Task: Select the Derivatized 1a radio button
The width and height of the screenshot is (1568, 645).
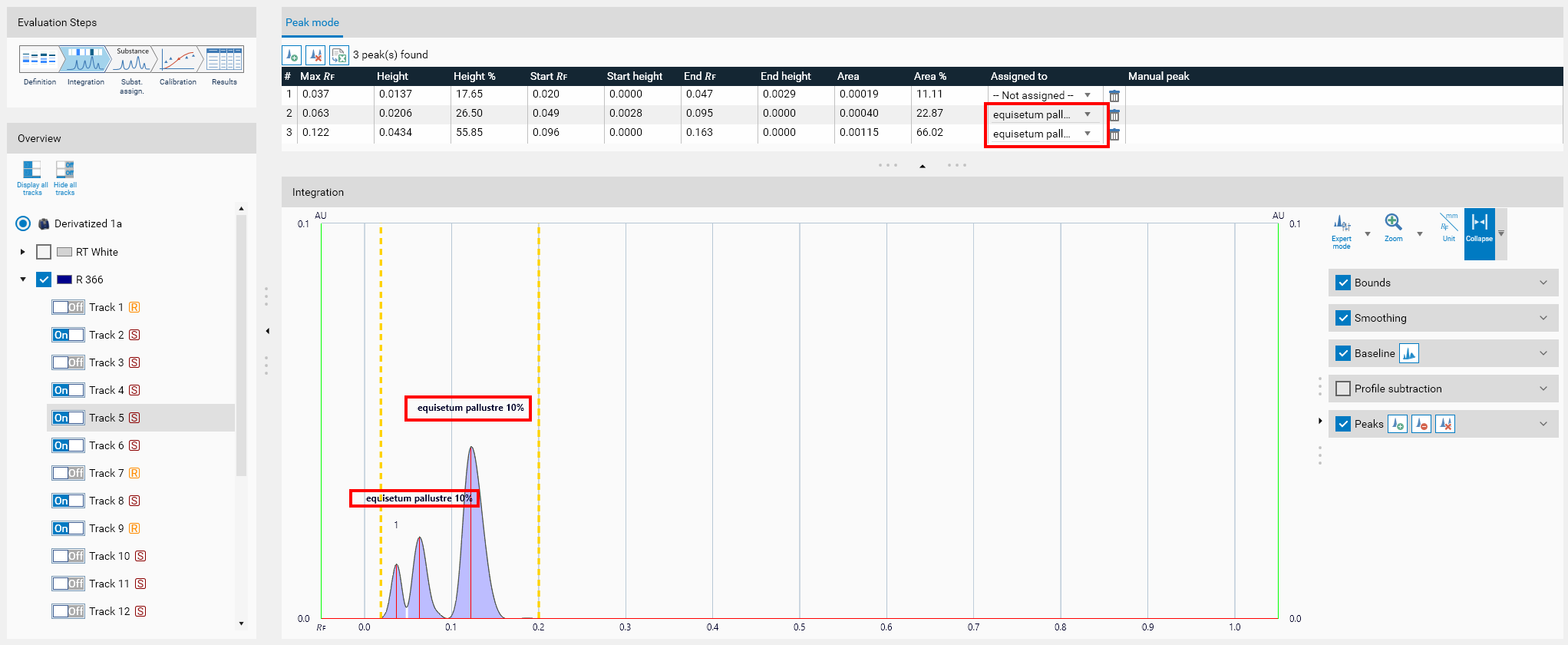Action: (23, 223)
